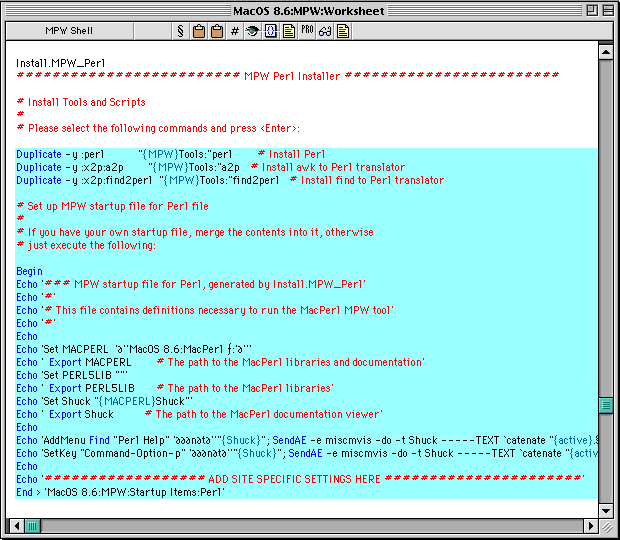Screen dimensions: 620x540
Task: Click '# just execute the following:' comment
Action: [86, 245]
